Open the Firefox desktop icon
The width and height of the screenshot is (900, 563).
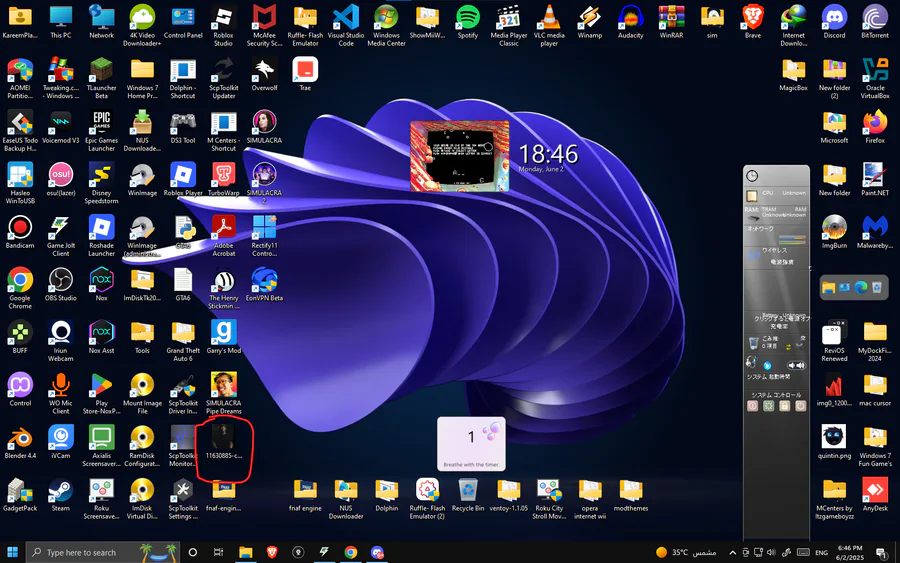point(875,127)
